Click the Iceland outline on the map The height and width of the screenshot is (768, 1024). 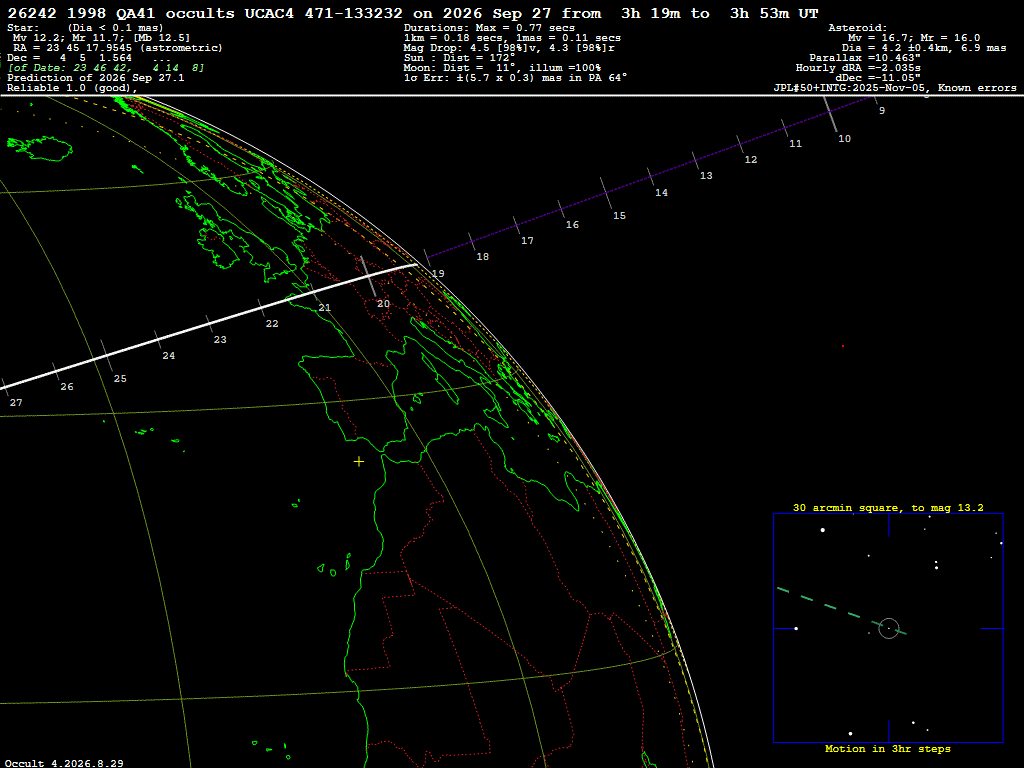point(39,148)
